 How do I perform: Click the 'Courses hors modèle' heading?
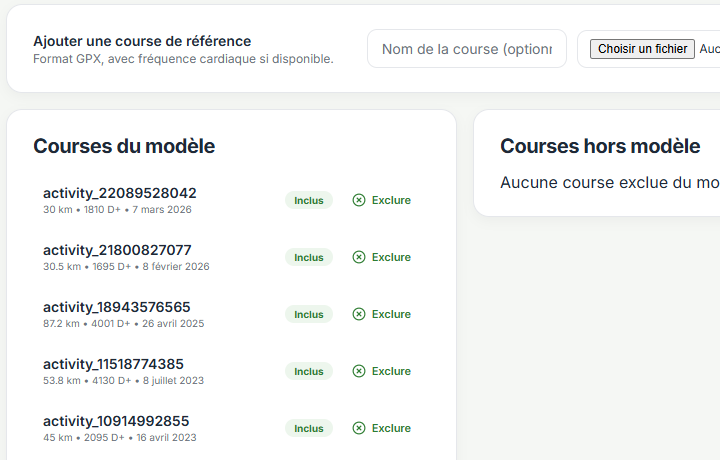click(600, 146)
